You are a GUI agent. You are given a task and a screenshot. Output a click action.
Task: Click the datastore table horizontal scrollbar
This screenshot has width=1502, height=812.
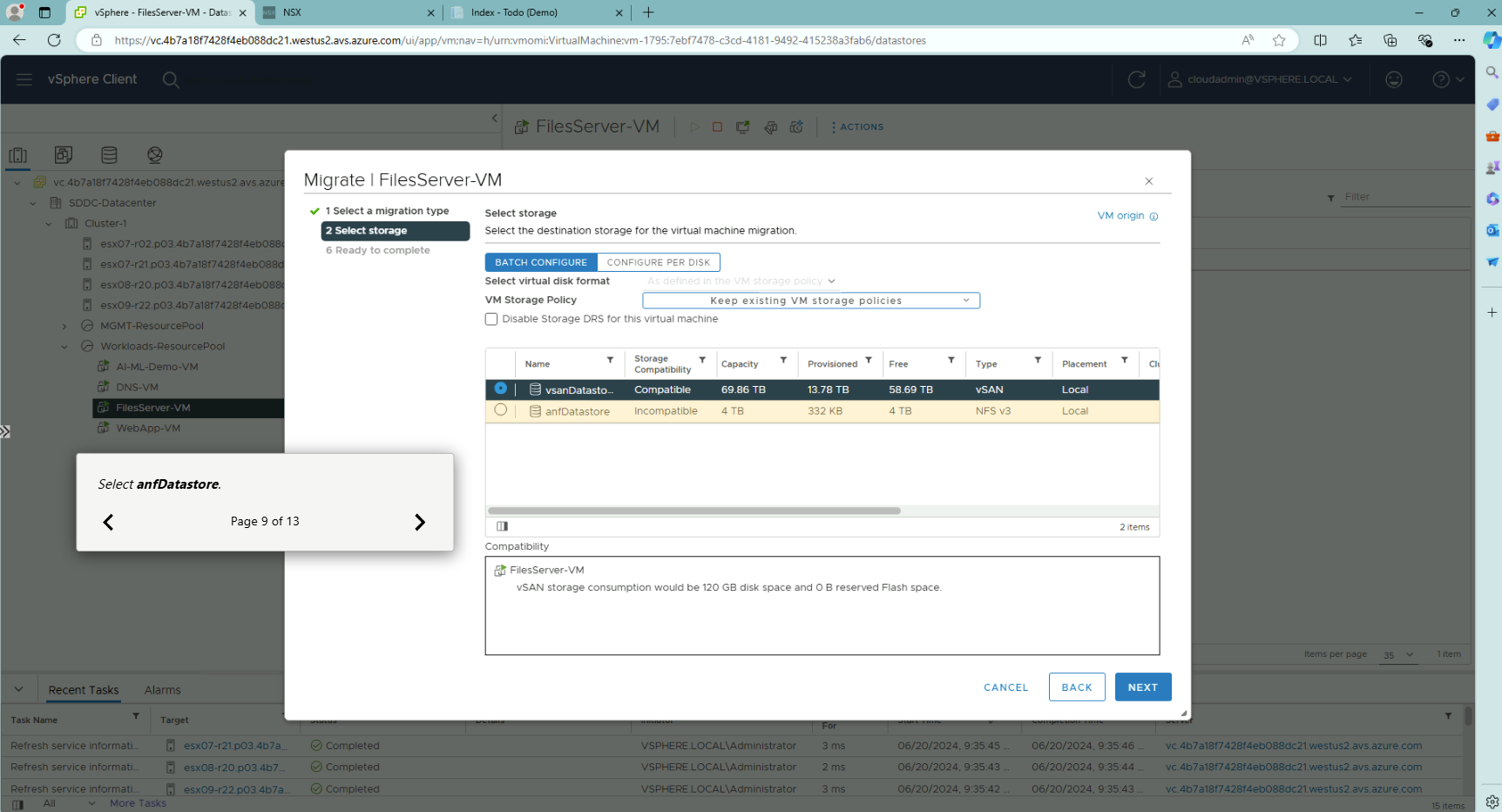coord(694,511)
